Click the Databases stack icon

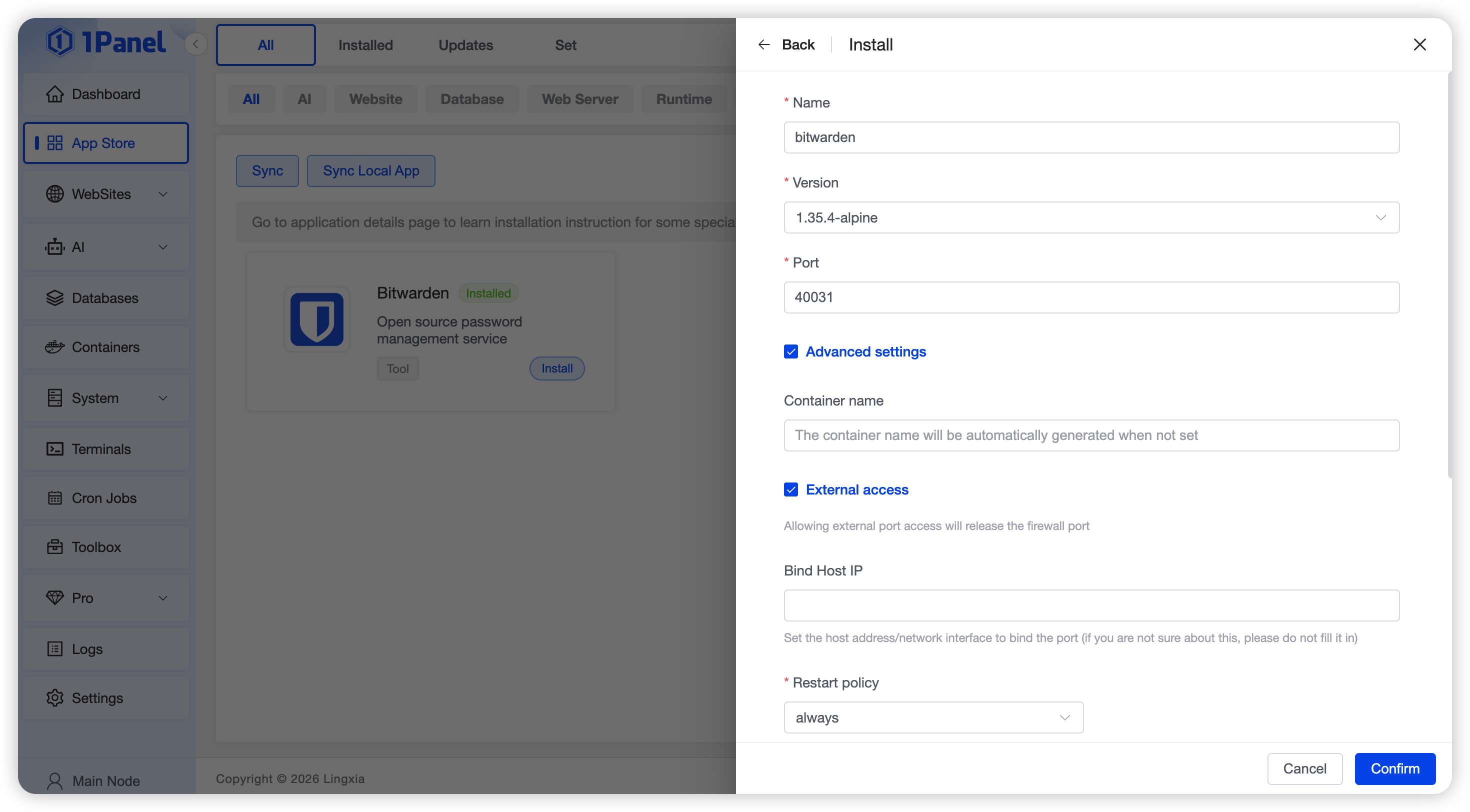click(55, 298)
